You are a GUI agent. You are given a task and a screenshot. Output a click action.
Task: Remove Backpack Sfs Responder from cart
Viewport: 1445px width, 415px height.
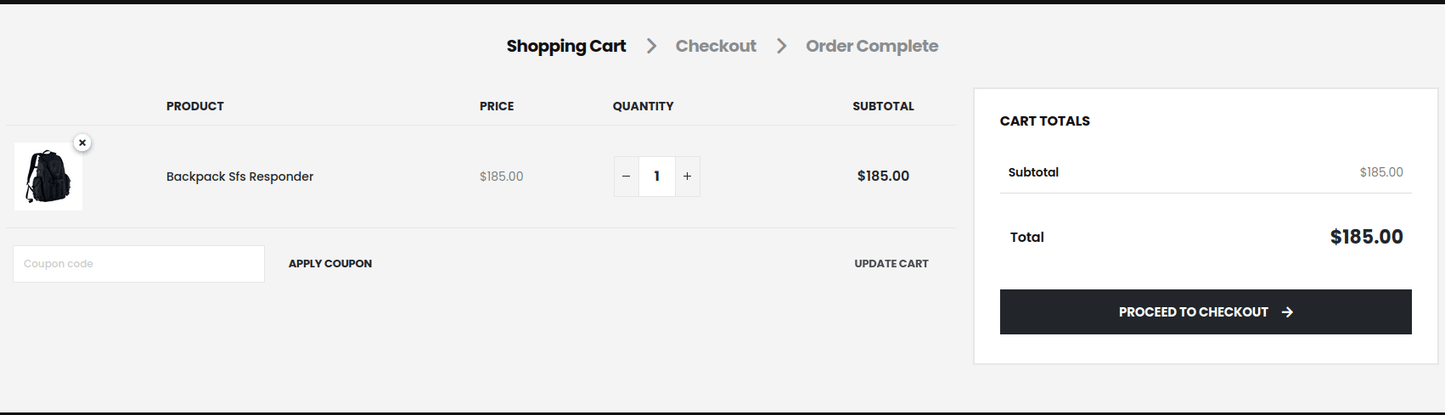pos(82,143)
